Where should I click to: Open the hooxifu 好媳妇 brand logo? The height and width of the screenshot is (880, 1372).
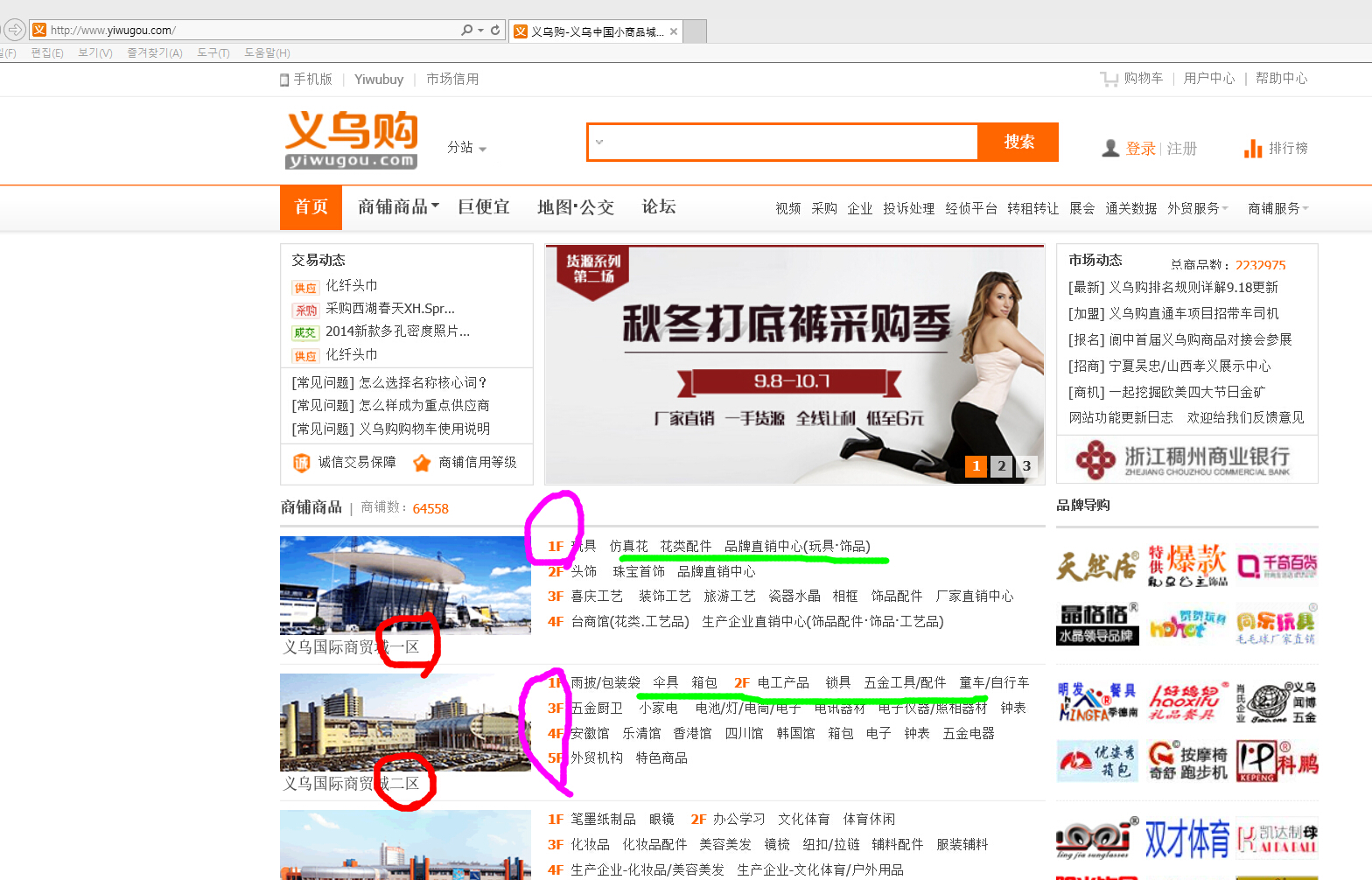1187,702
